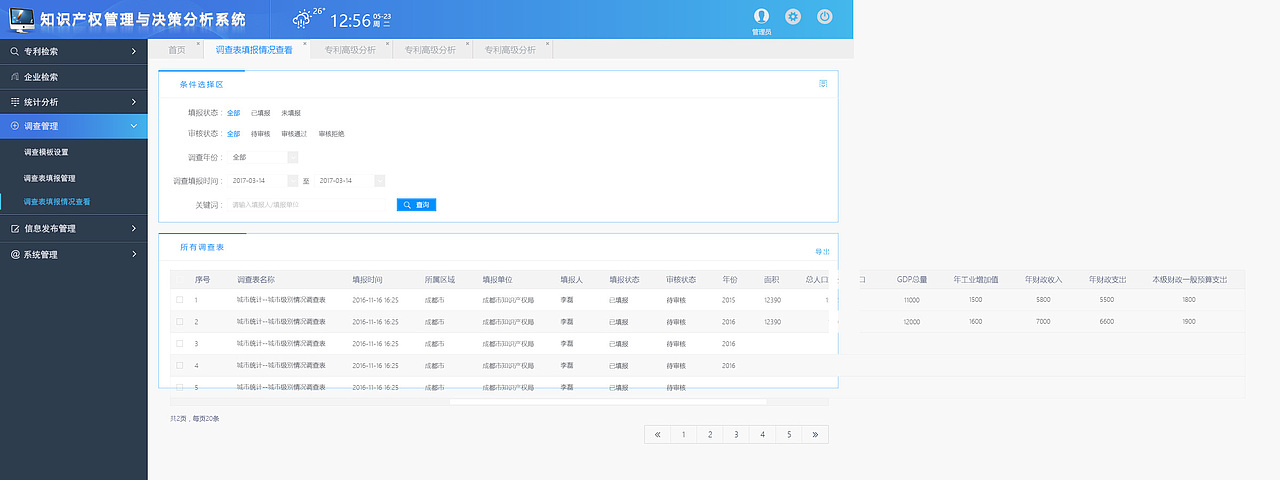Open the end date picker dropdown arrow
Image resolution: width=1280 pixels, height=480 pixels.
(379, 181)
